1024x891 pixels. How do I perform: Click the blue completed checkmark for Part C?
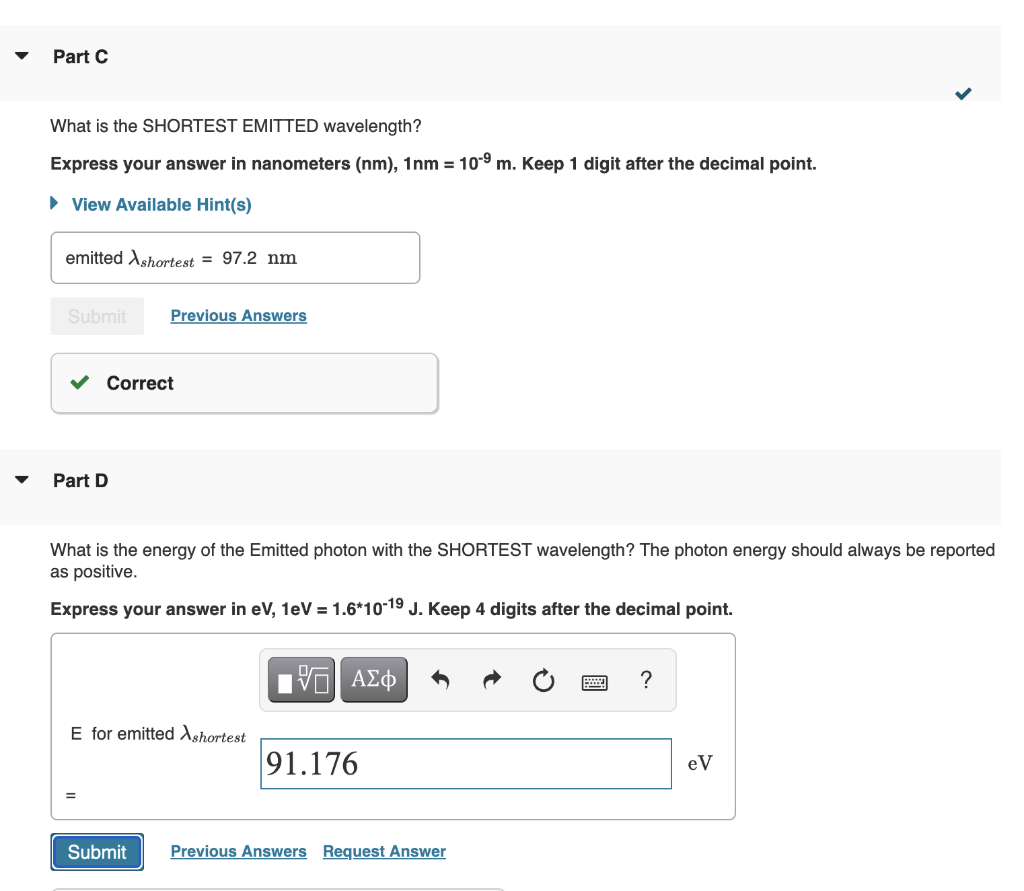coord(963,93)
